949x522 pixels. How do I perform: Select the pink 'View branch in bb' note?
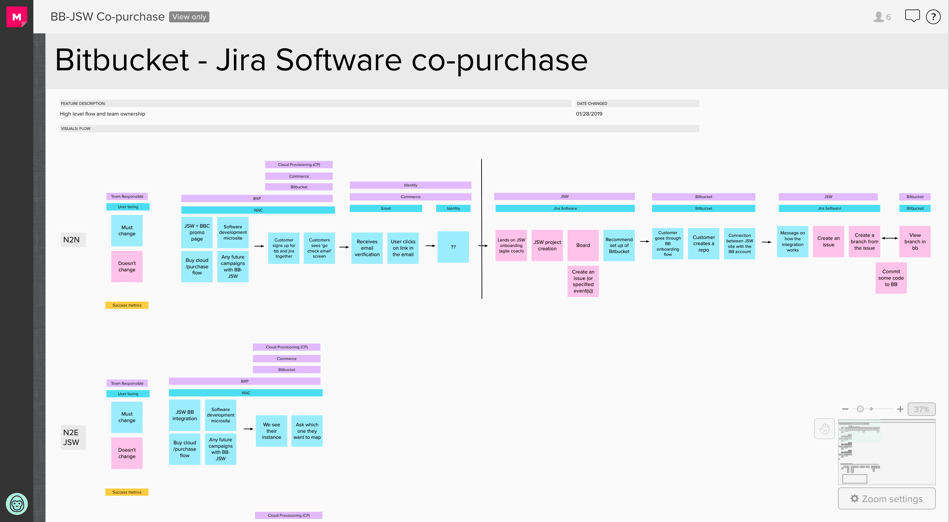914,242
